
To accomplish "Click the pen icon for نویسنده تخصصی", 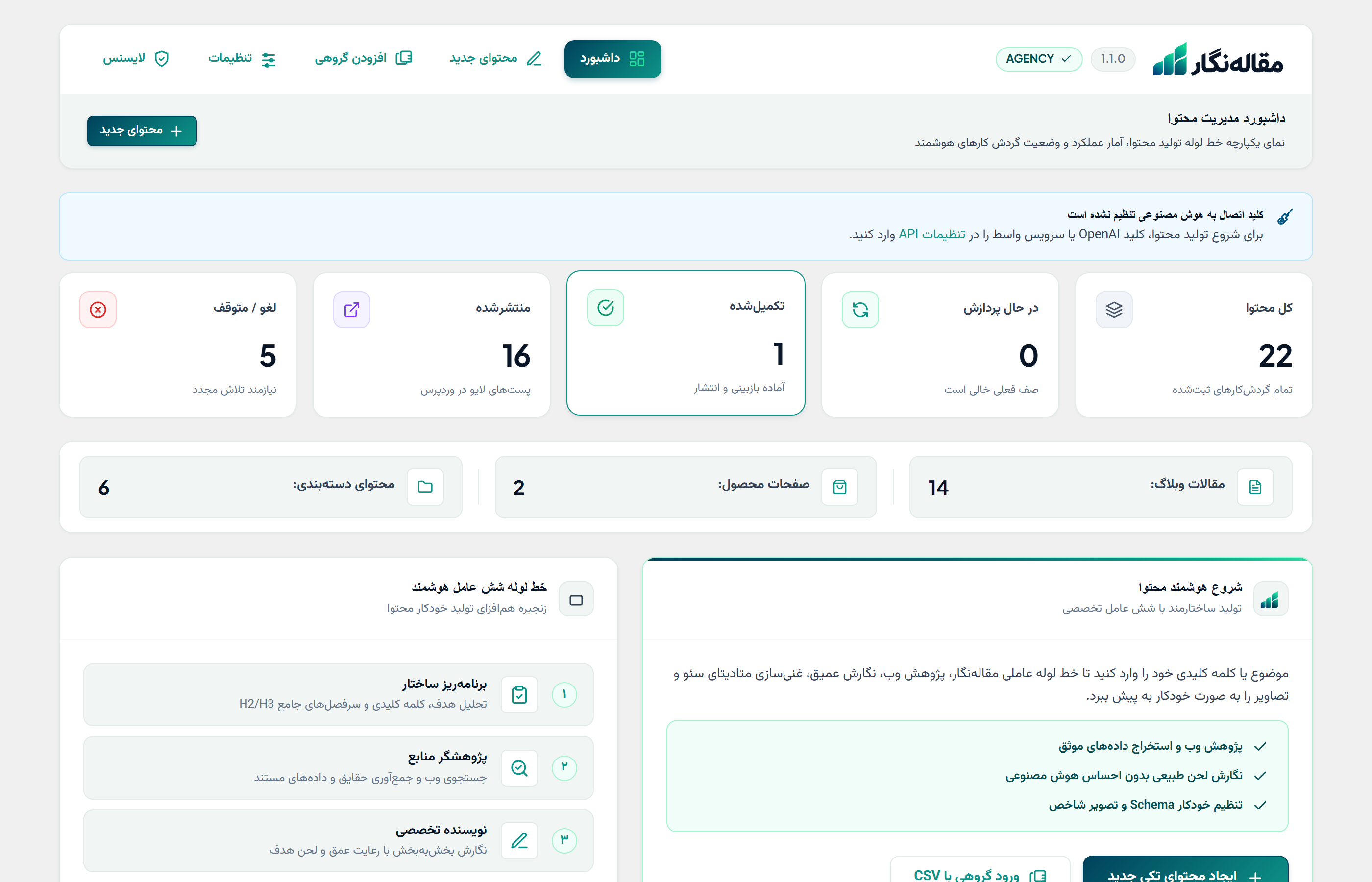I will pyautogui.click(x=519, y=841).
